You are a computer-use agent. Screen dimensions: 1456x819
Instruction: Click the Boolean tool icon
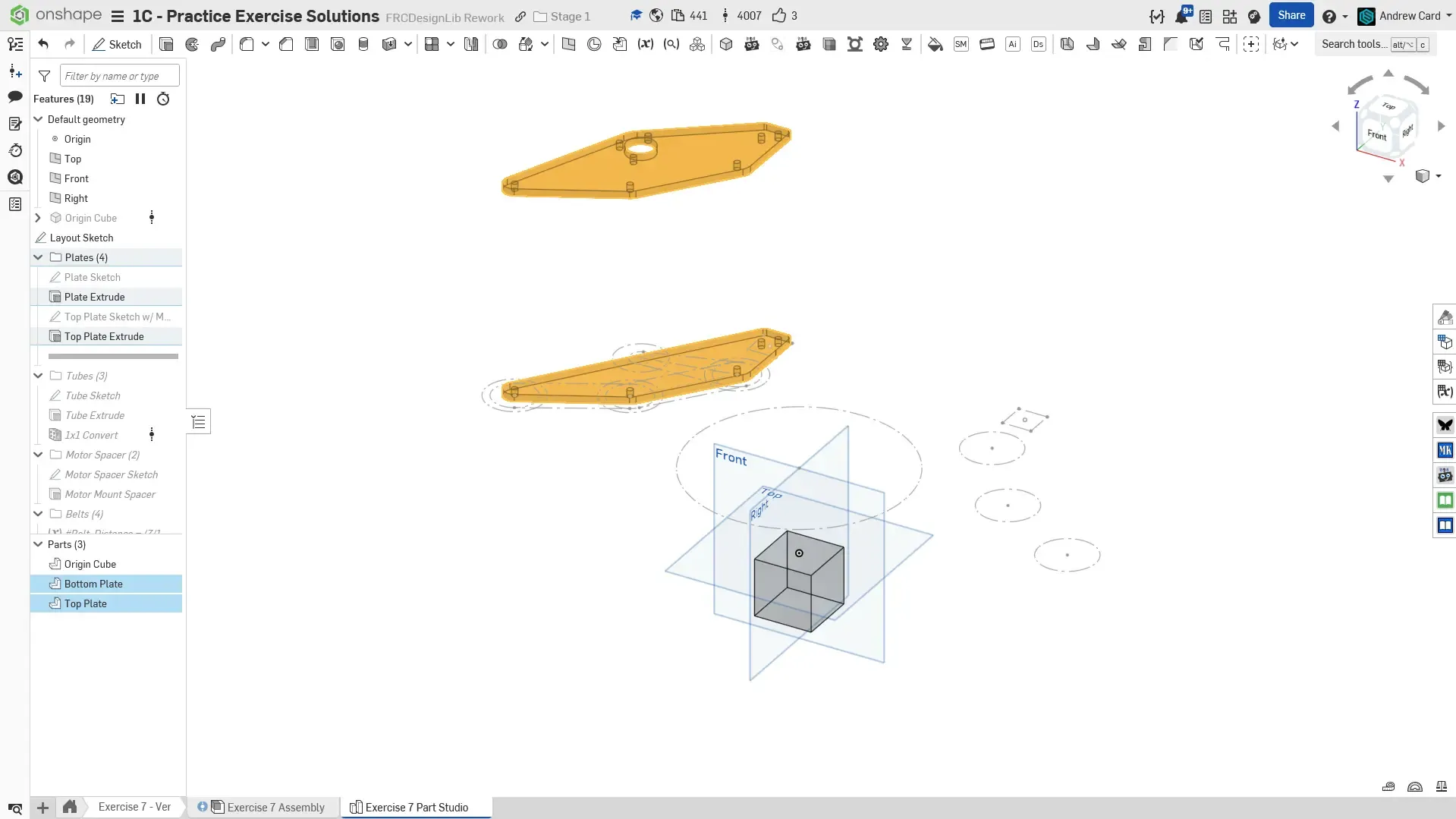coord(500,45)
